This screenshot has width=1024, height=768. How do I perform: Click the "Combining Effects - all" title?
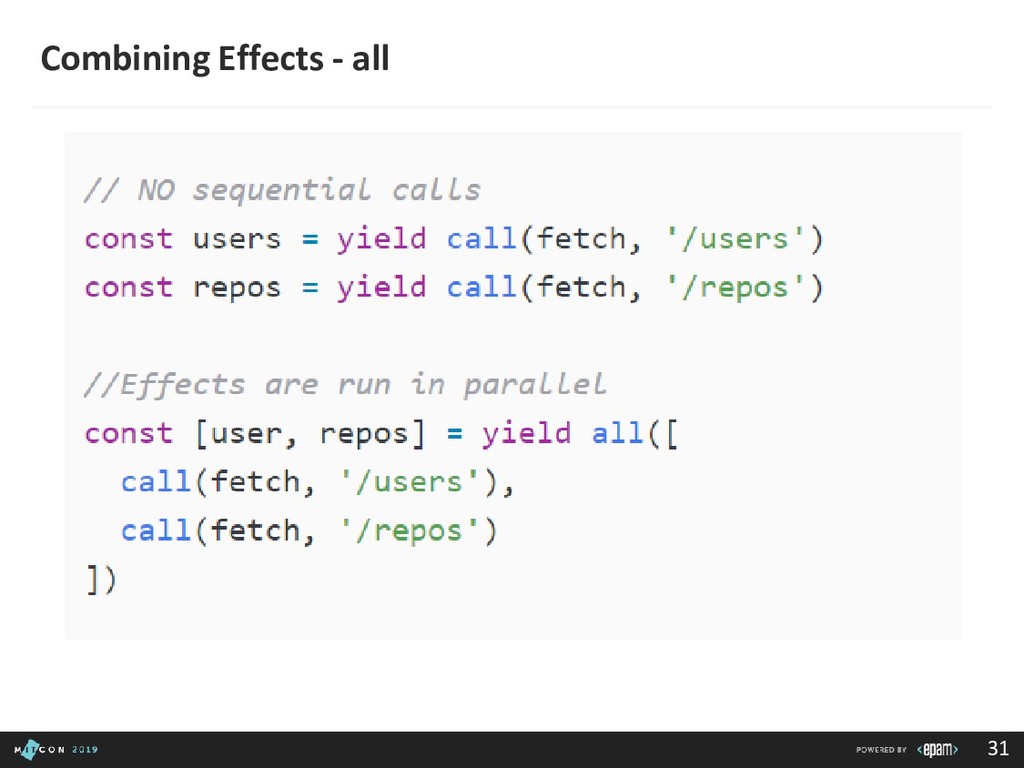pos(215,59)
